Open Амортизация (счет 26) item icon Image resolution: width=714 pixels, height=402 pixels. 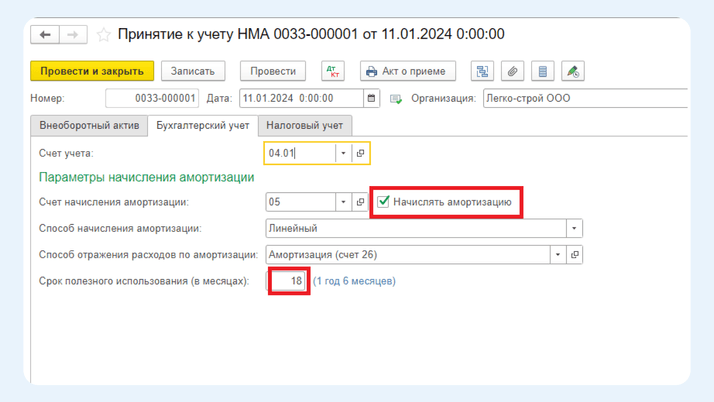tap(575, 255)
